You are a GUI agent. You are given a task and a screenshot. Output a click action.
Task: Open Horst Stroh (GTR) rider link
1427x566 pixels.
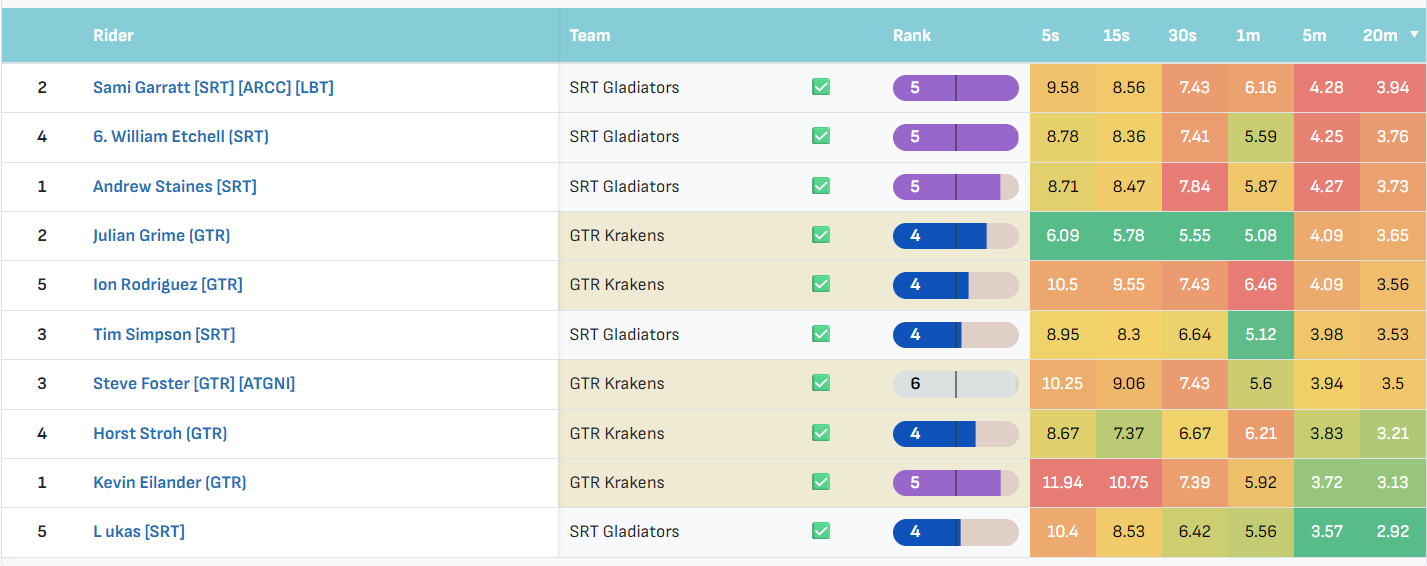tap(160, 433)
